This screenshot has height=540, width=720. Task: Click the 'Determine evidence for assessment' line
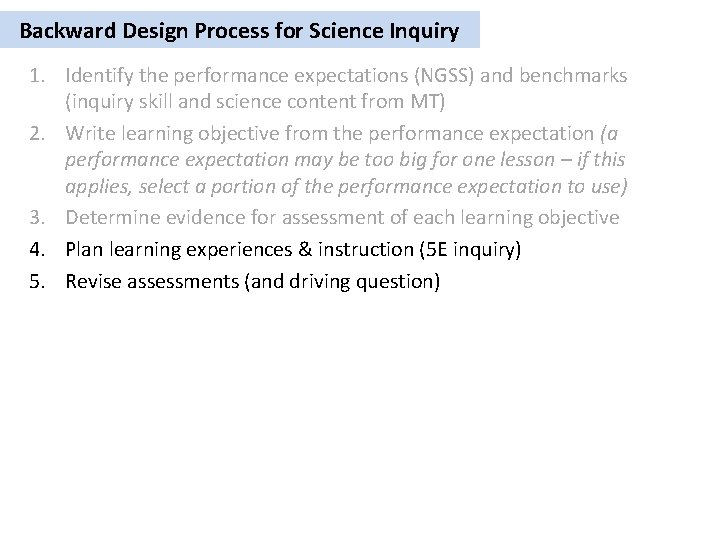[340, 217]
